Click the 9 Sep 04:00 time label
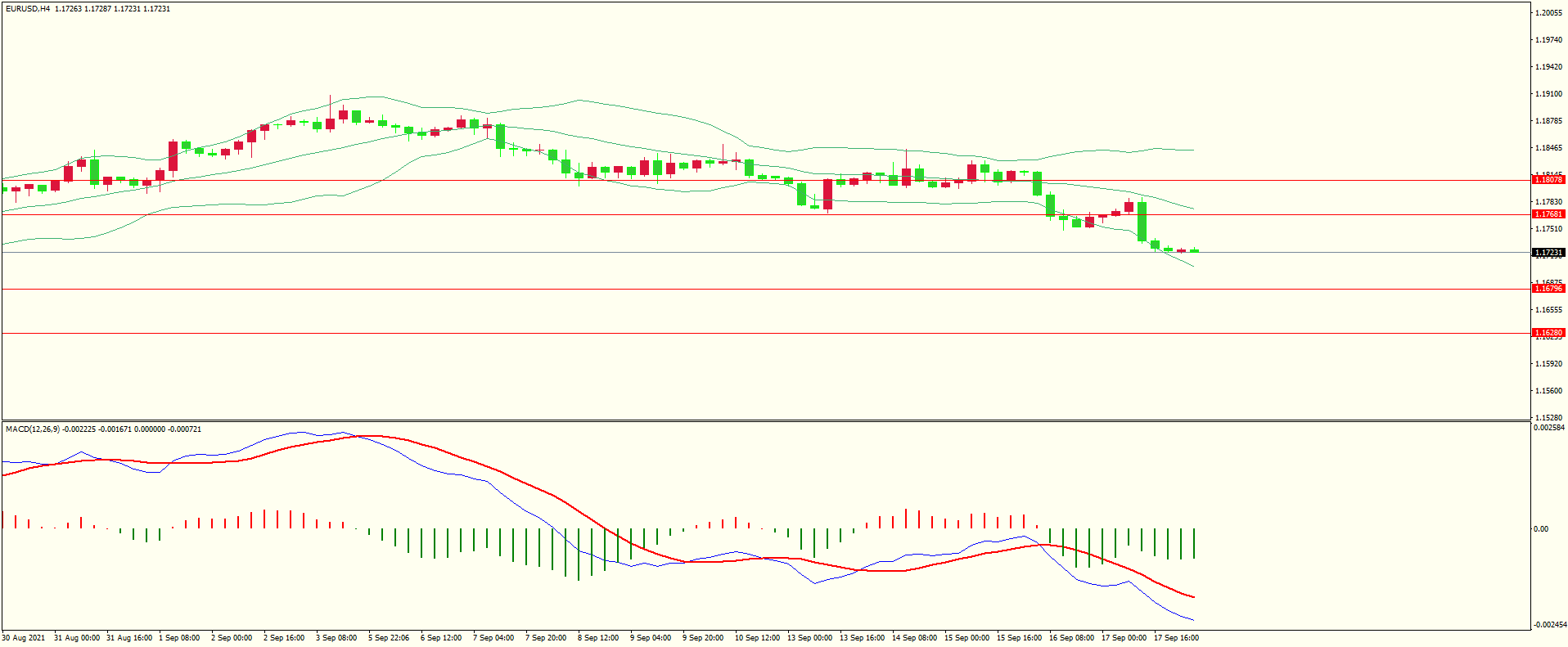Viewport: 1568px width, 647px height. (651, 638)
